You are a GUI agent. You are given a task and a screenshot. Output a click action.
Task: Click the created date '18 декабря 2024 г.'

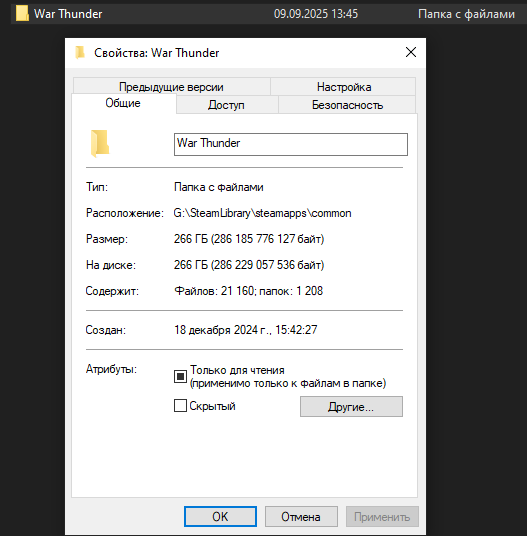pyautogui.click(x=223, y=330)
